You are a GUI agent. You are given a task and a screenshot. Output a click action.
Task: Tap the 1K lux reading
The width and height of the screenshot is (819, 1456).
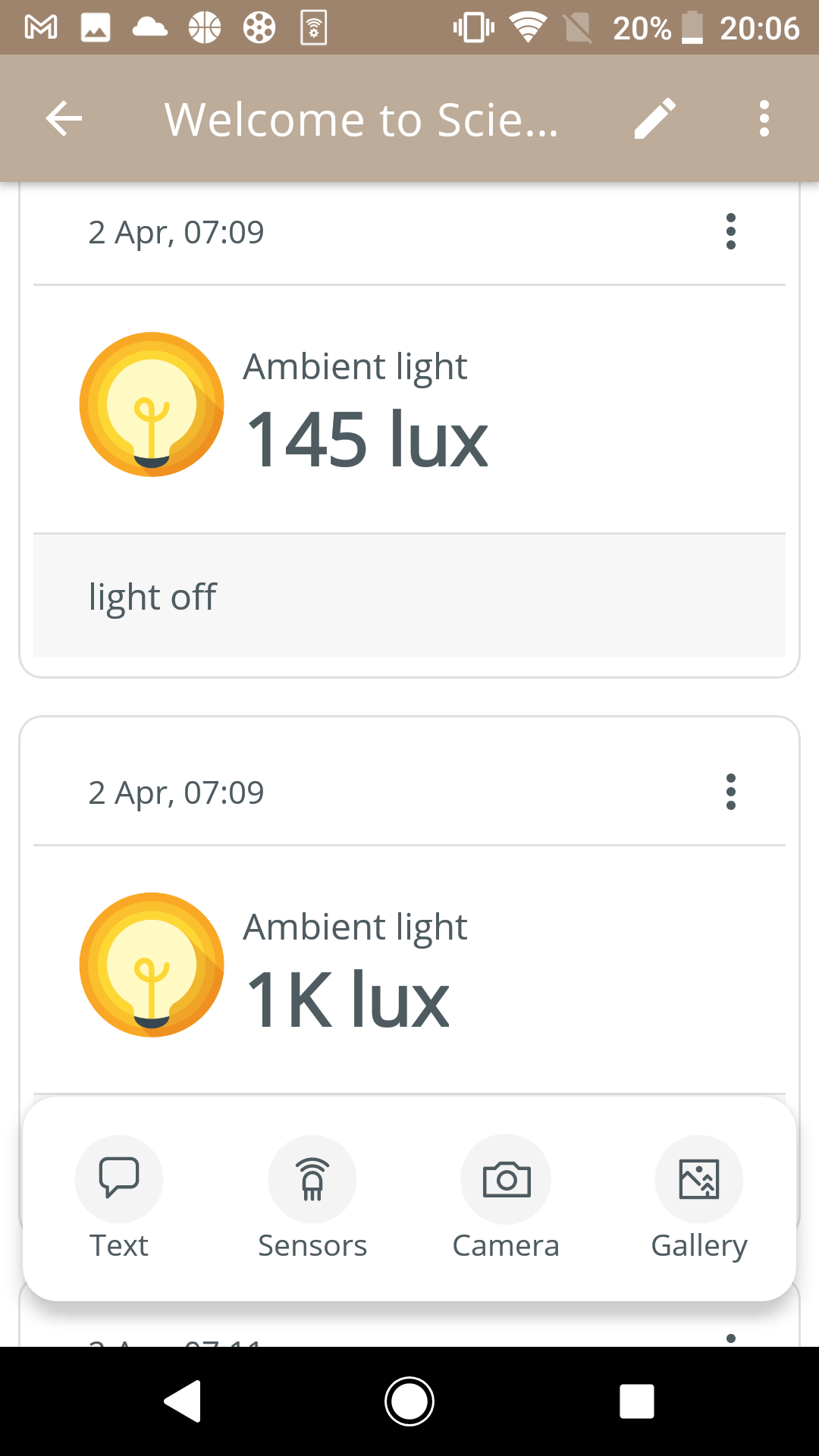point(347,999)
